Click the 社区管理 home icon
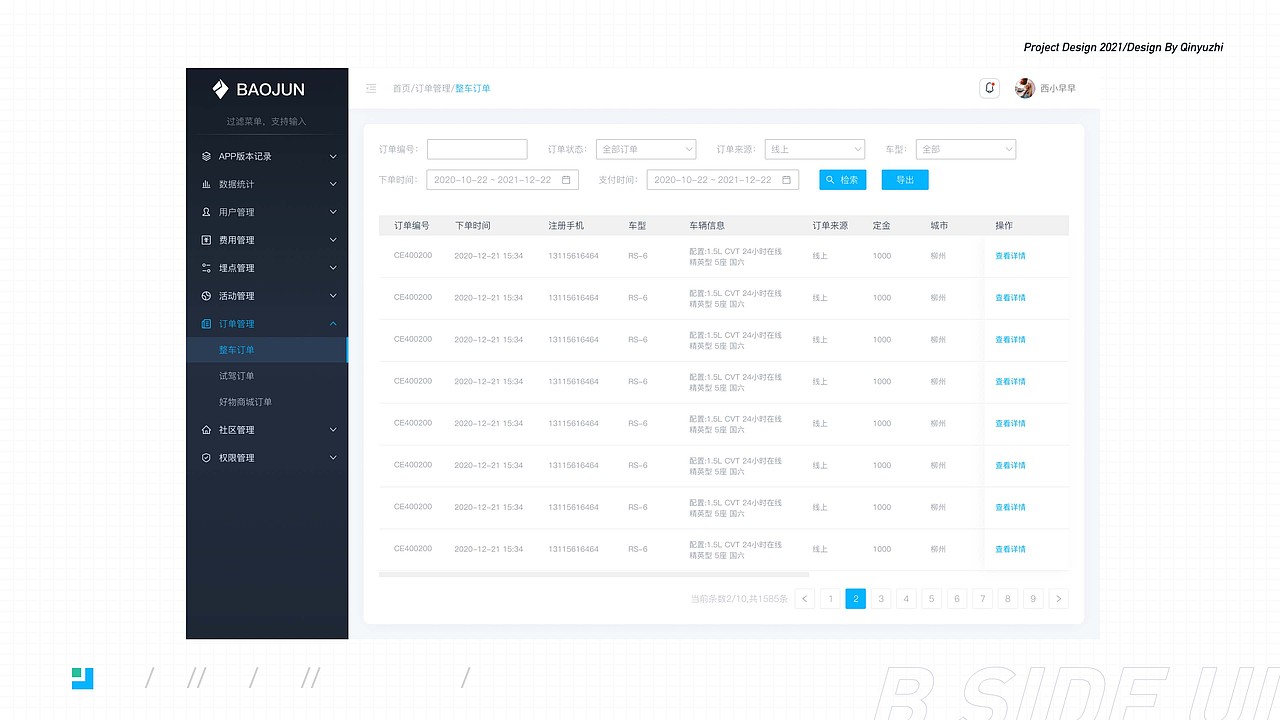Screen dimensions: 1280x720 206,430
